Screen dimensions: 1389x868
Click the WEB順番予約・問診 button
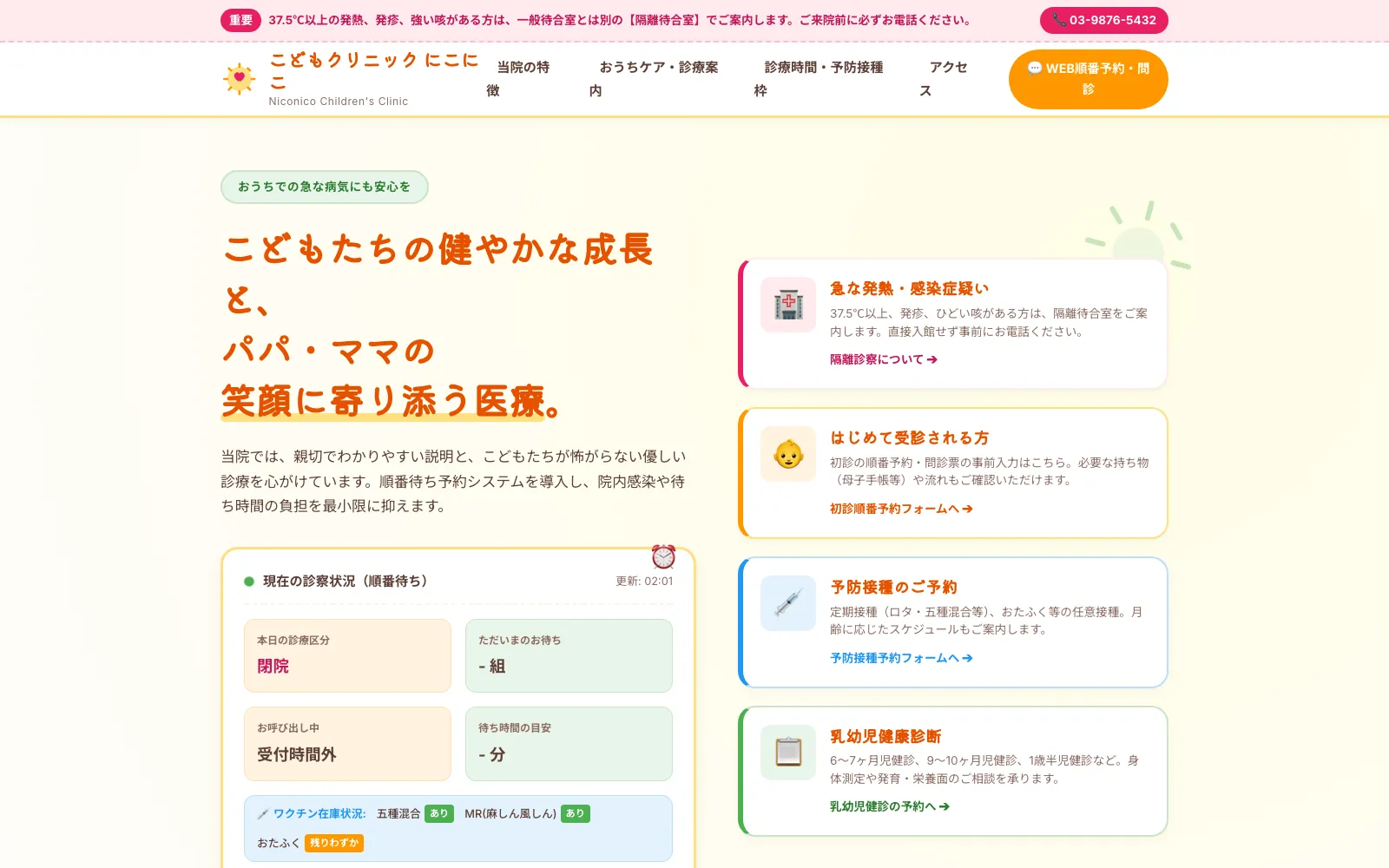[1089, 79]
